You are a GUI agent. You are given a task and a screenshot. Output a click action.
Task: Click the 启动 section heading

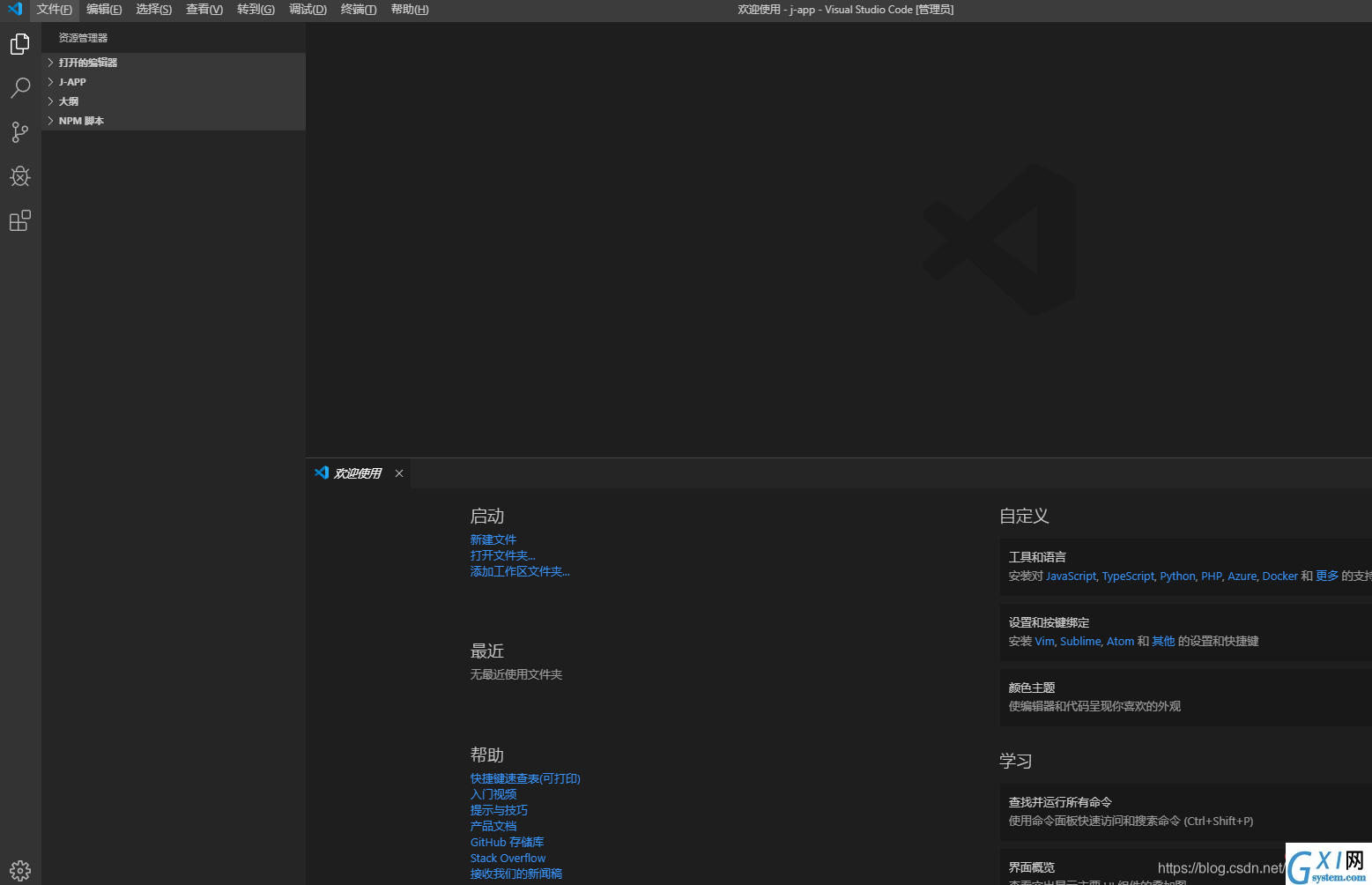click(487, 516)
